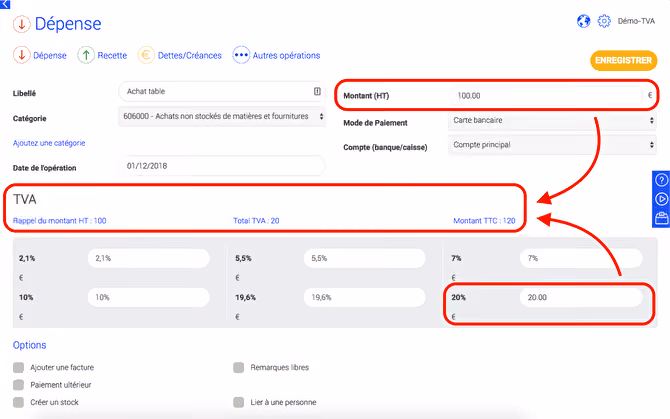Switch to the Recette tab
This screenshot has width=670, height=419.
(102, 55)
